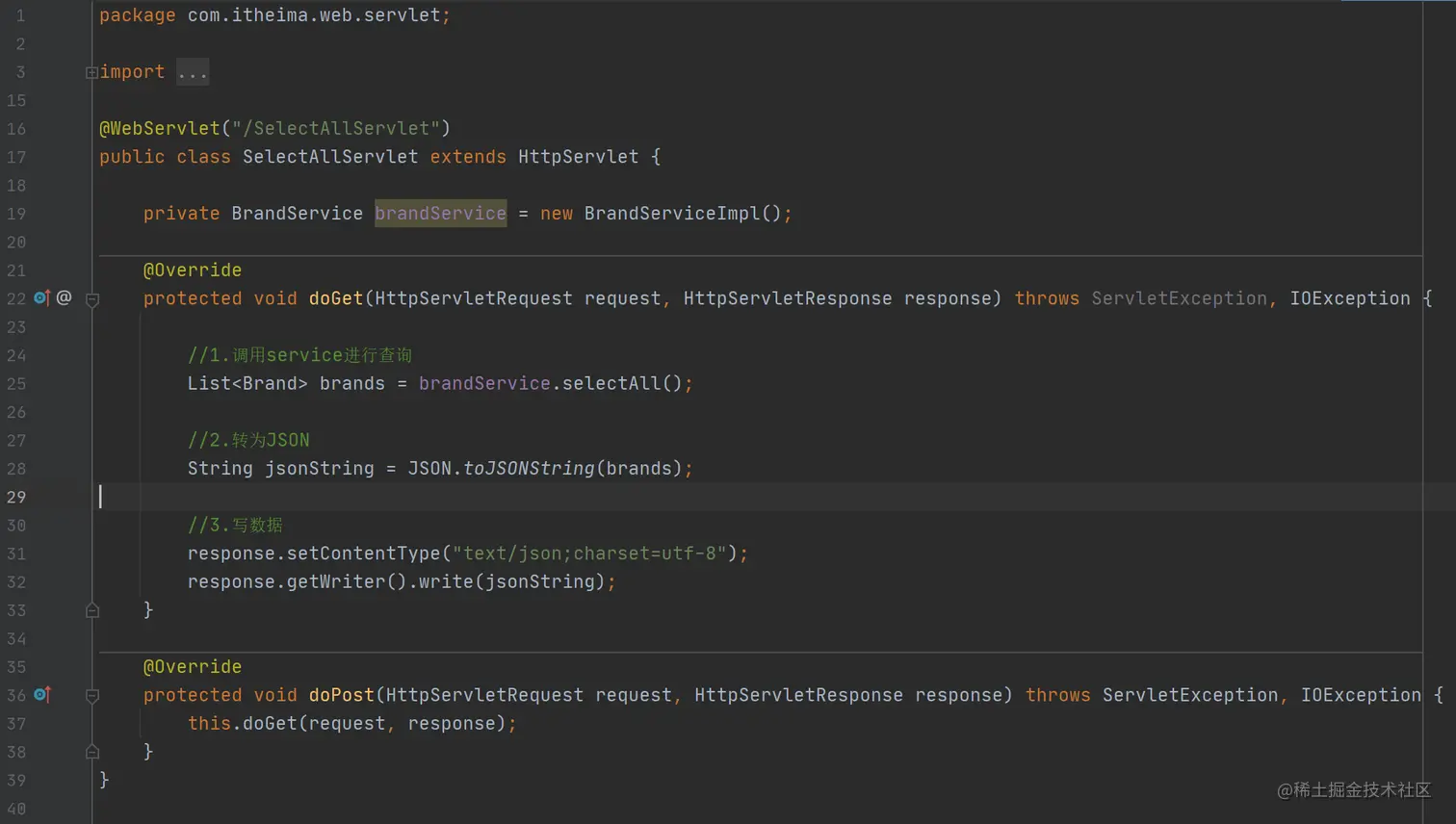Screen dimensions: 1456x824
Task: Click IOException on the doPost signature line
Action: point(1361,694)
